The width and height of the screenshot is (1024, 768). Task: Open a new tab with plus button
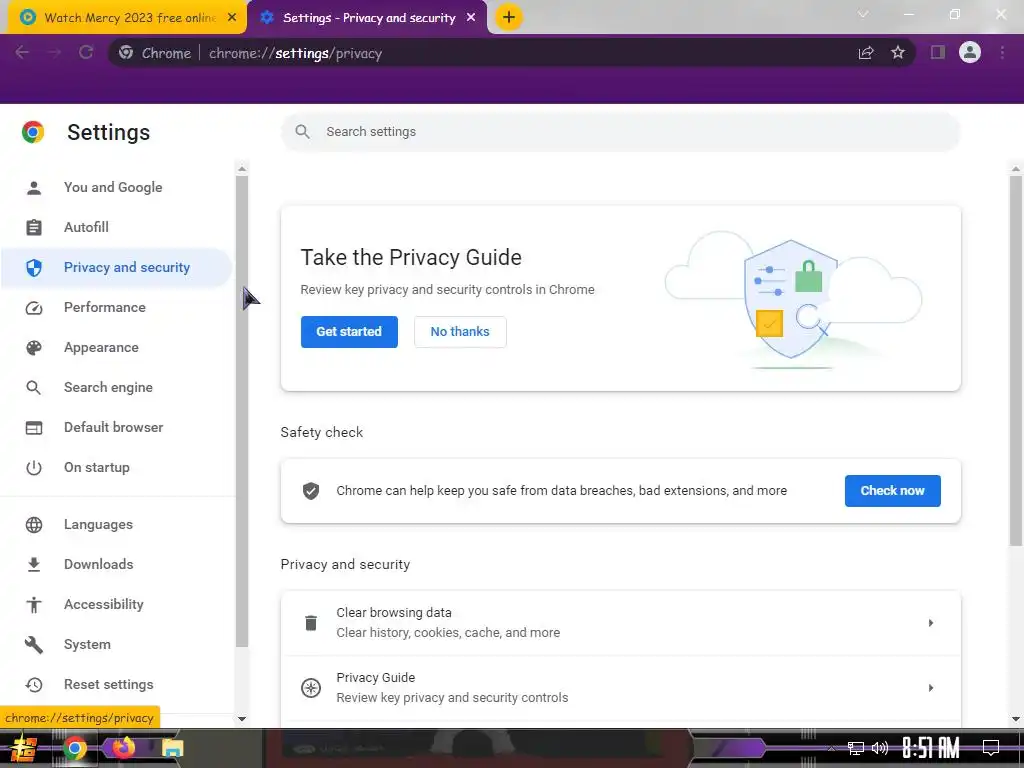(x=509, y=17)
